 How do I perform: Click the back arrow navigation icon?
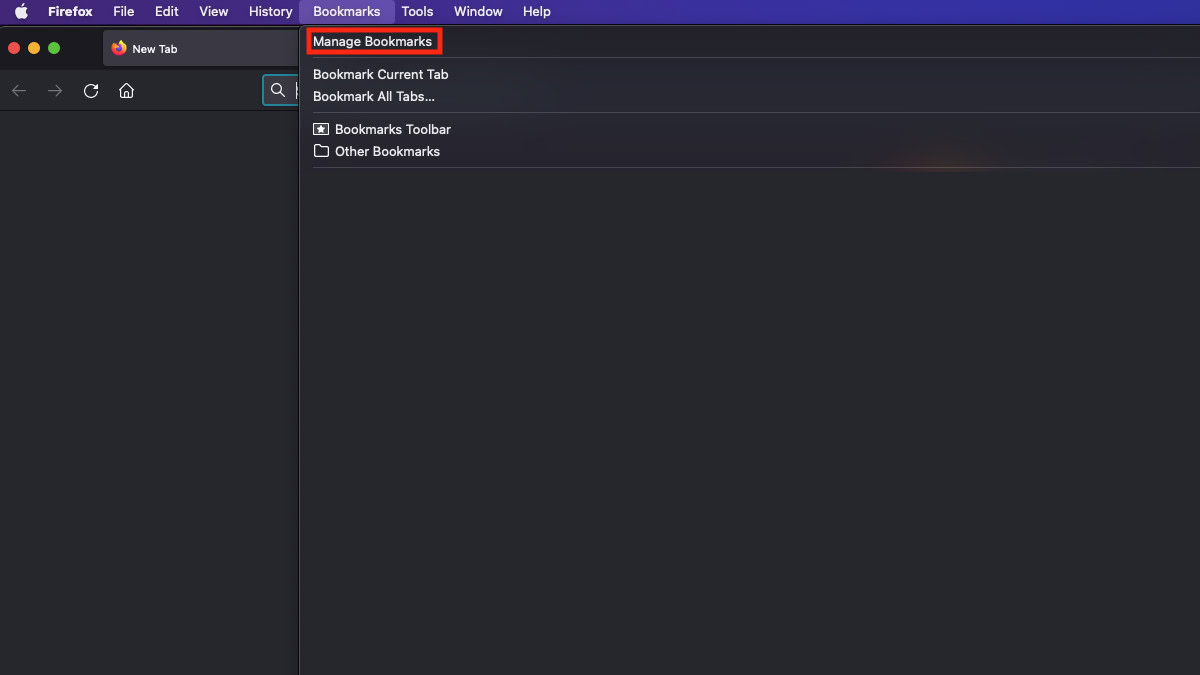pyautogui.click(x=19, y=91)
